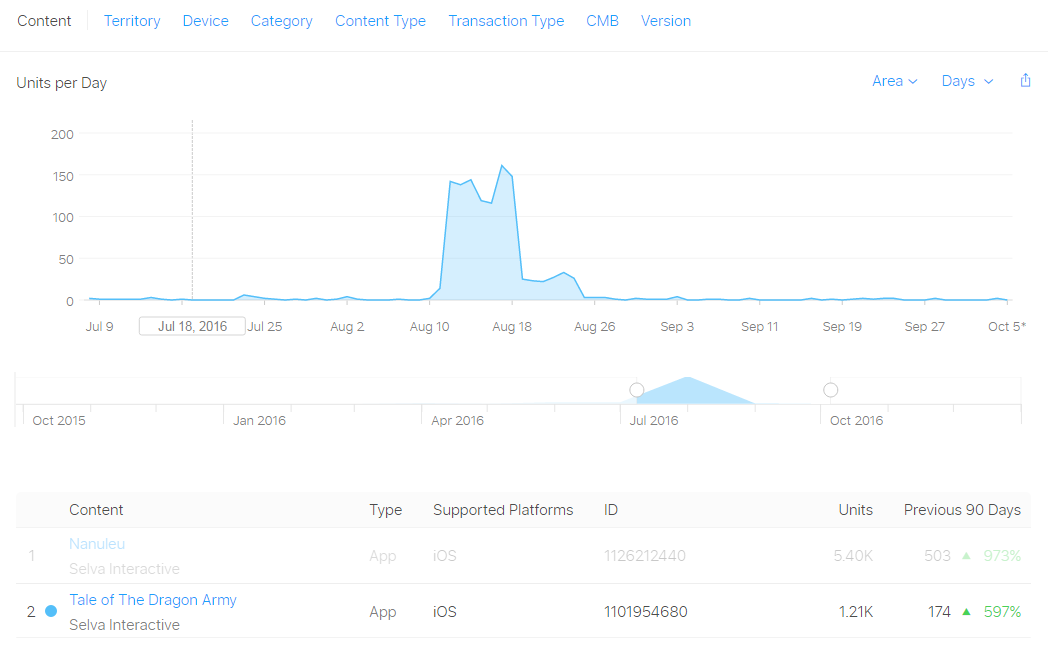Switch to Transaction Type tab
Image resolution: width=1048 pixels, height=648 pixels.
pos(506,21)
